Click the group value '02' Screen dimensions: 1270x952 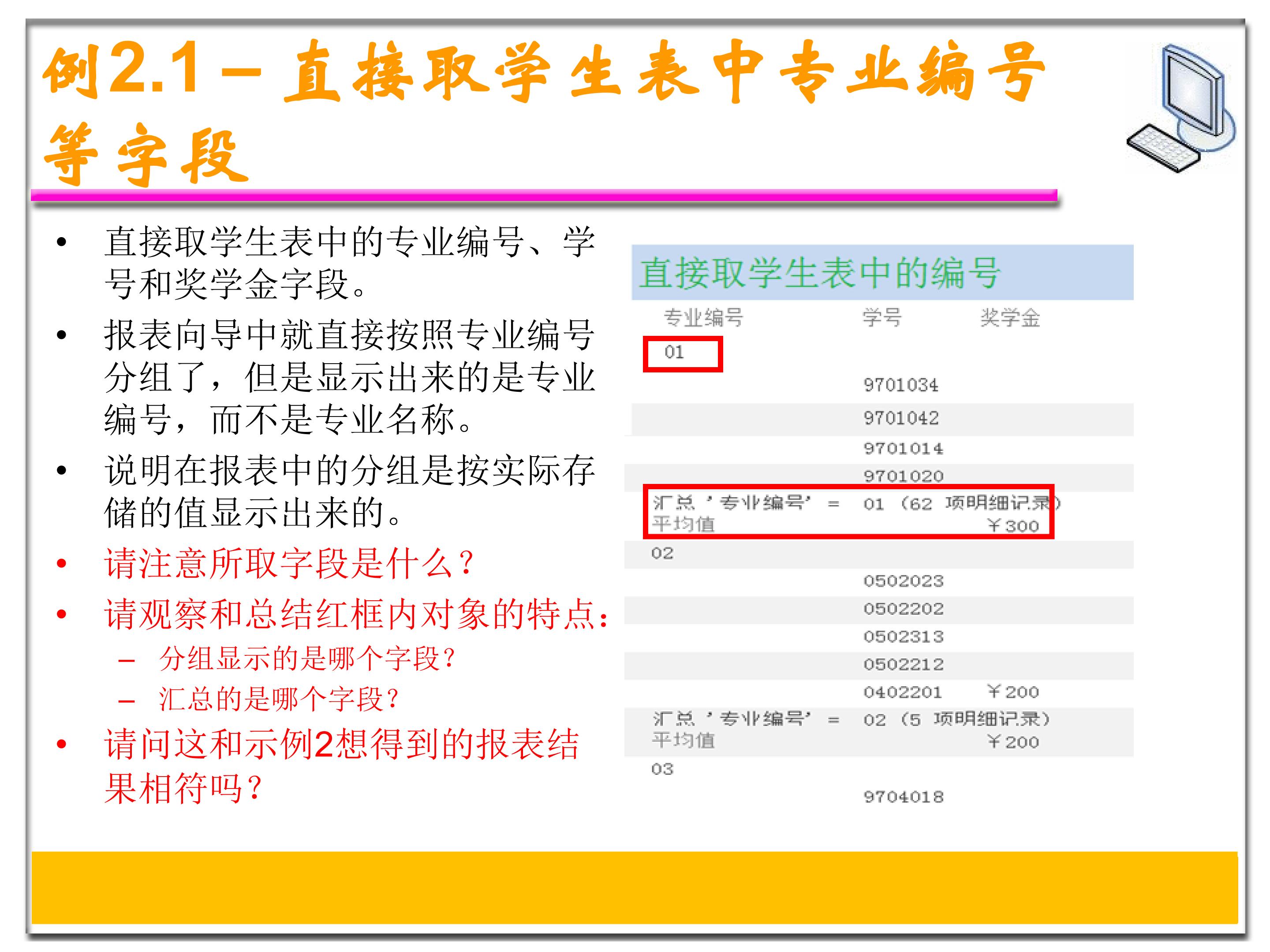pos(662,553)
